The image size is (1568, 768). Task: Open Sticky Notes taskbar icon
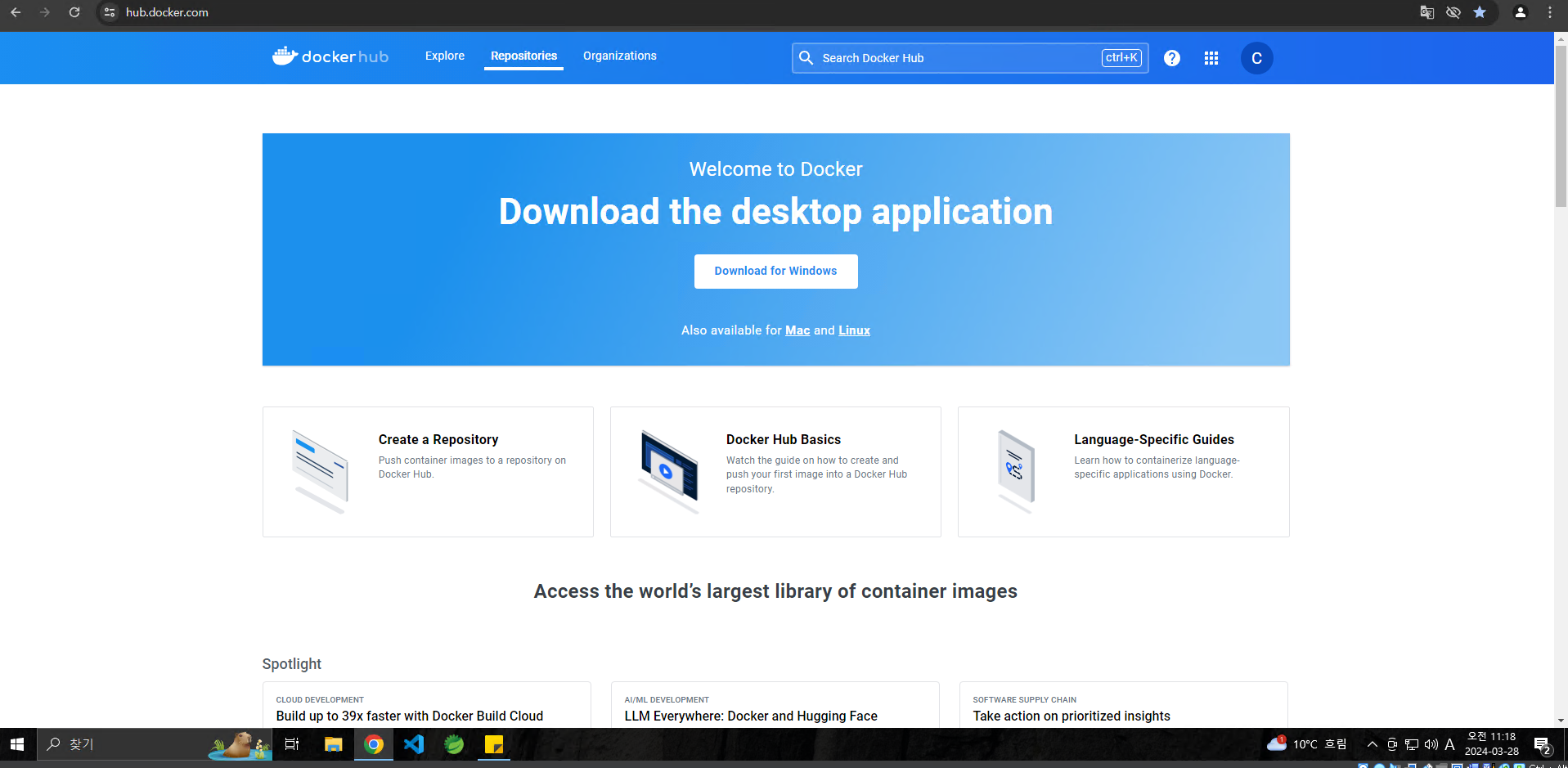click(x=494, y=744)
